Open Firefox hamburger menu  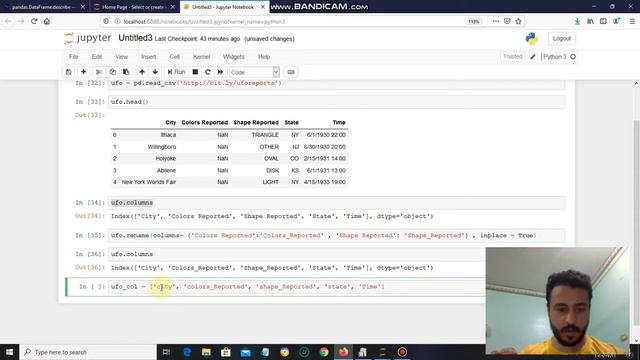click(632, 21)
